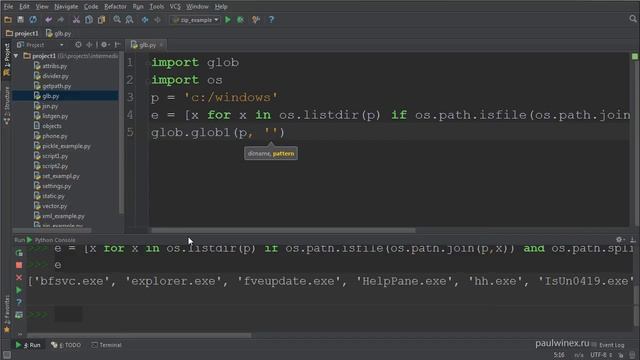Click the Rerun console icon
The image size is (640, 360).
(x=19, y=253)
